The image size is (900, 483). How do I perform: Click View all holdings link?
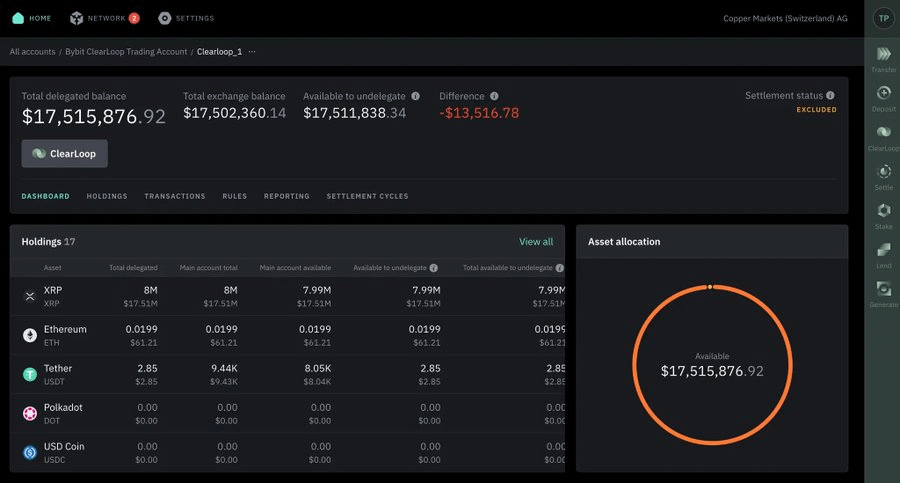click(x=536, y=242)
